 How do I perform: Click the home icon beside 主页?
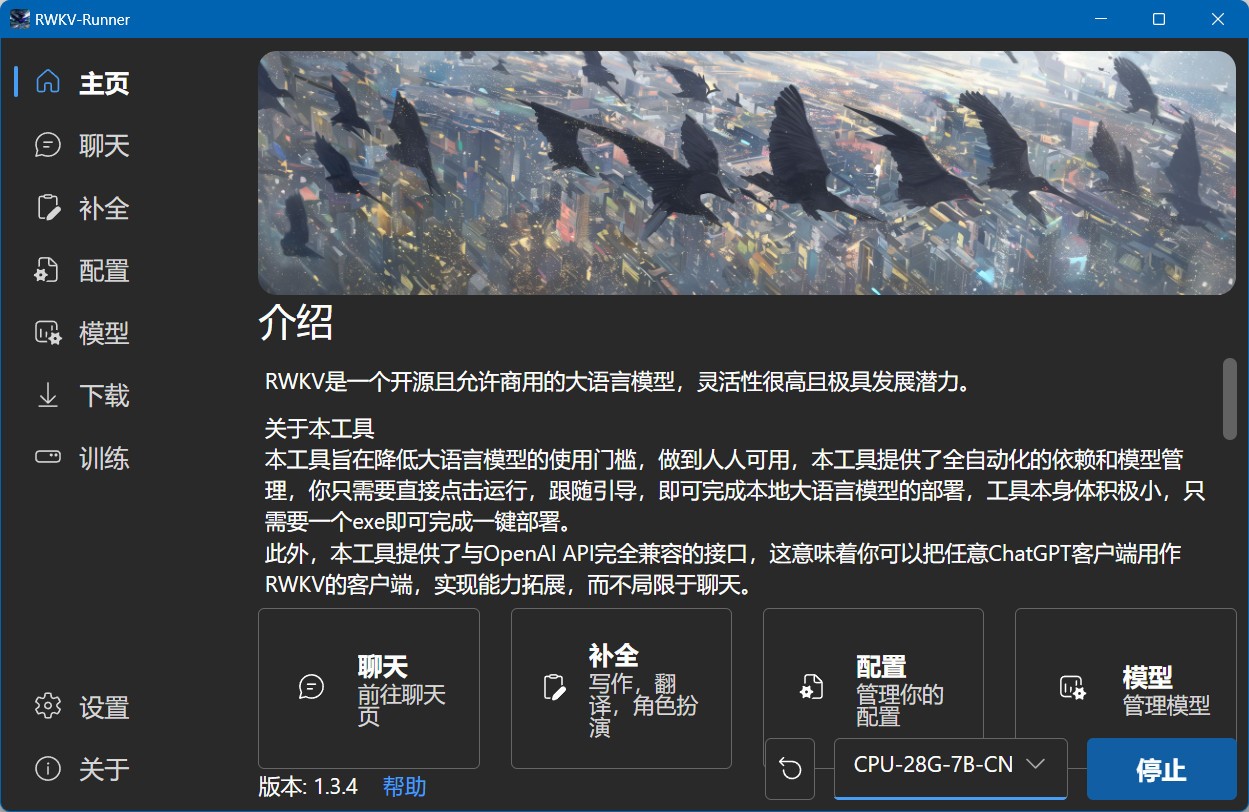click(x=47, y=82)
